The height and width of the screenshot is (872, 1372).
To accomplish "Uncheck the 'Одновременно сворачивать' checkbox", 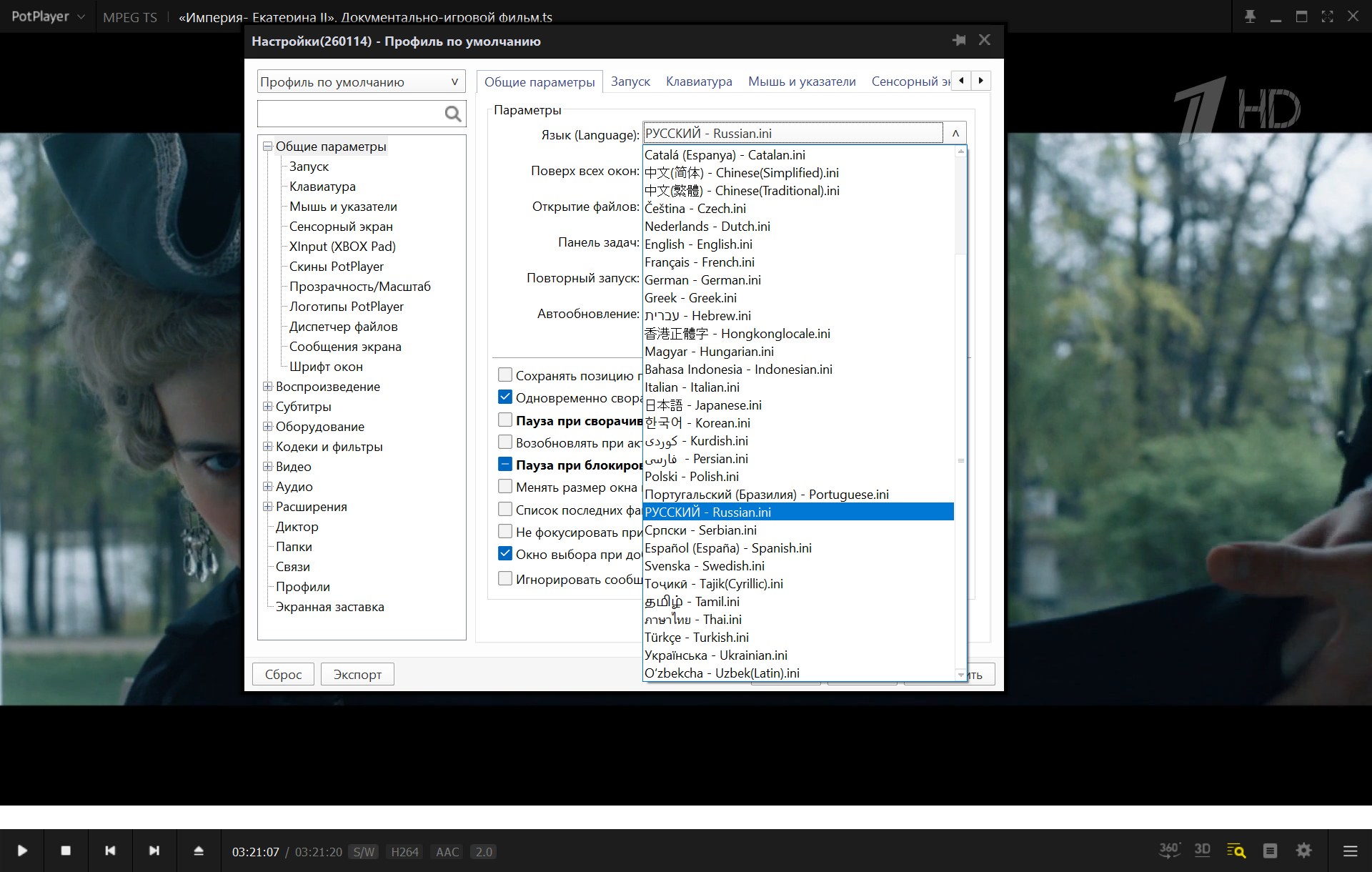I will point(505,397).
